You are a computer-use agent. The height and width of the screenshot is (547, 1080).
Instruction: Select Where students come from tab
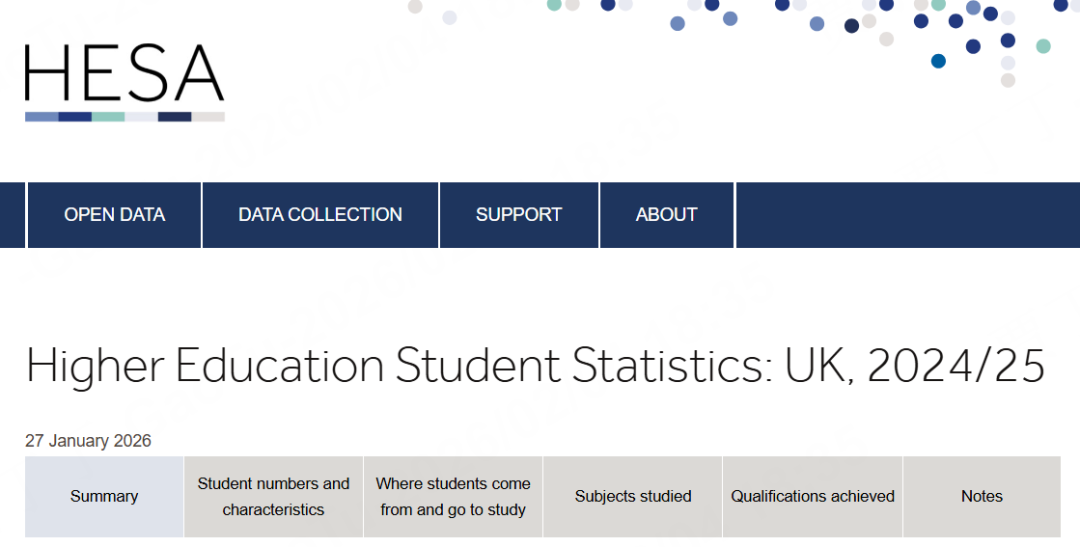453,497
